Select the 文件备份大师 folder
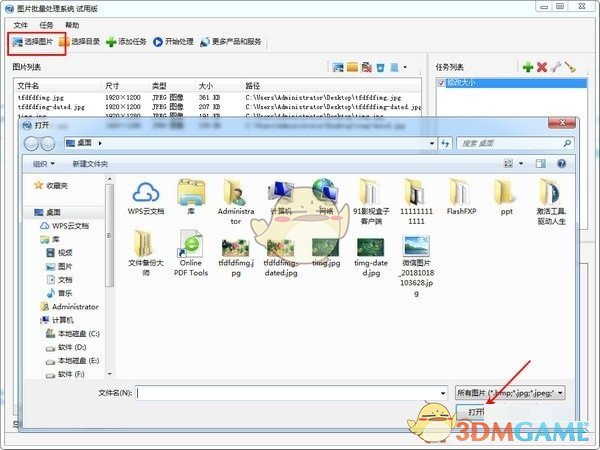The width and height of the screenshot is (600, 450). (x=146, y=253)
